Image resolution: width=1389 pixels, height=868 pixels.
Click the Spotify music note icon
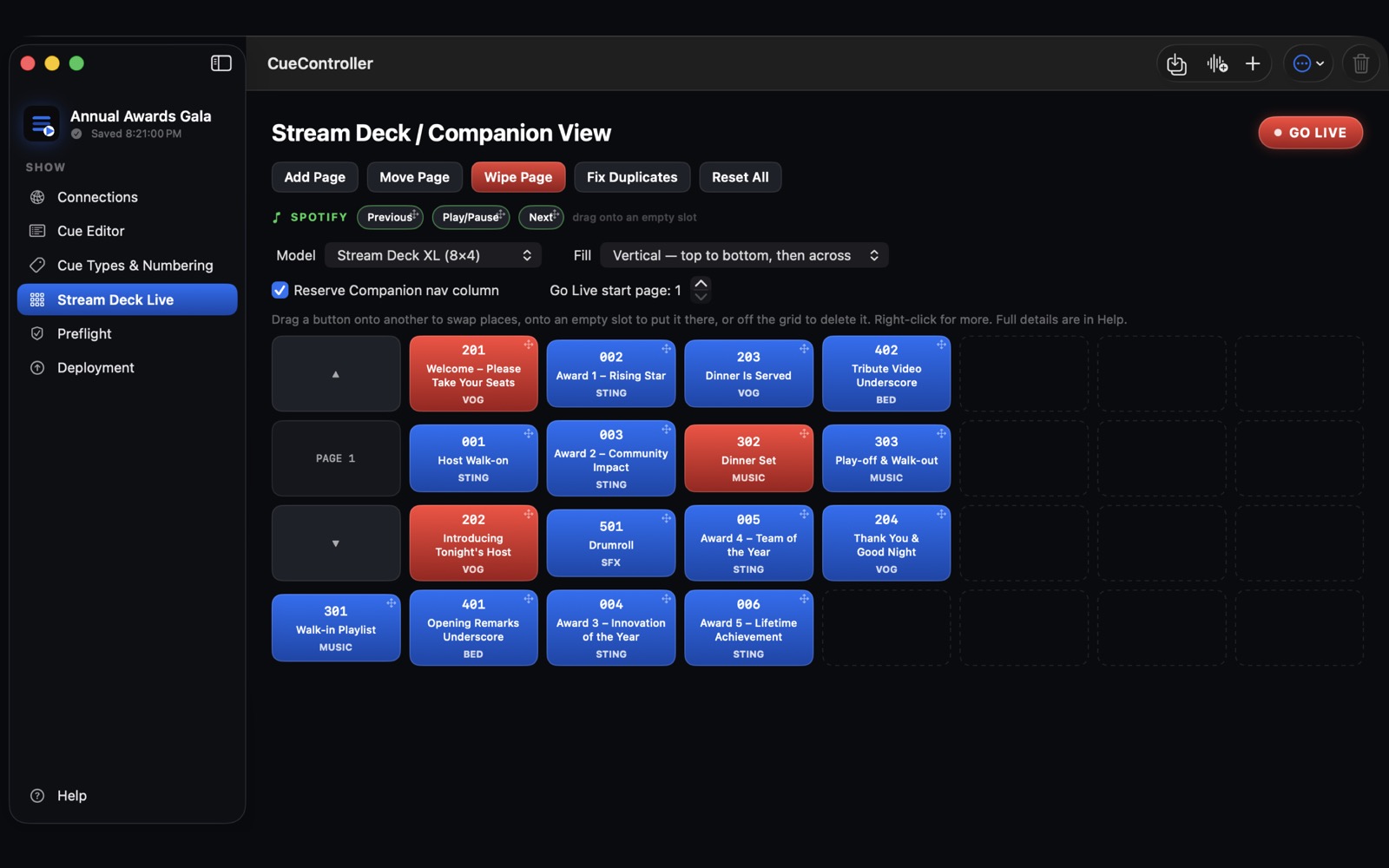[x=277, y=217]
